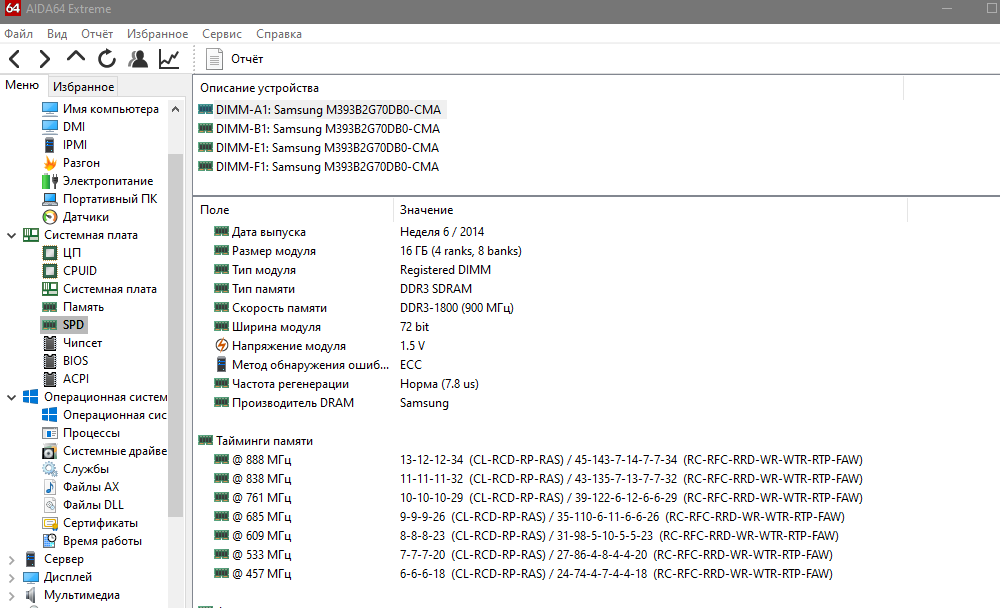1000x608 pixels.
Task: Click the Память memory icon
Action: point(50,307)
